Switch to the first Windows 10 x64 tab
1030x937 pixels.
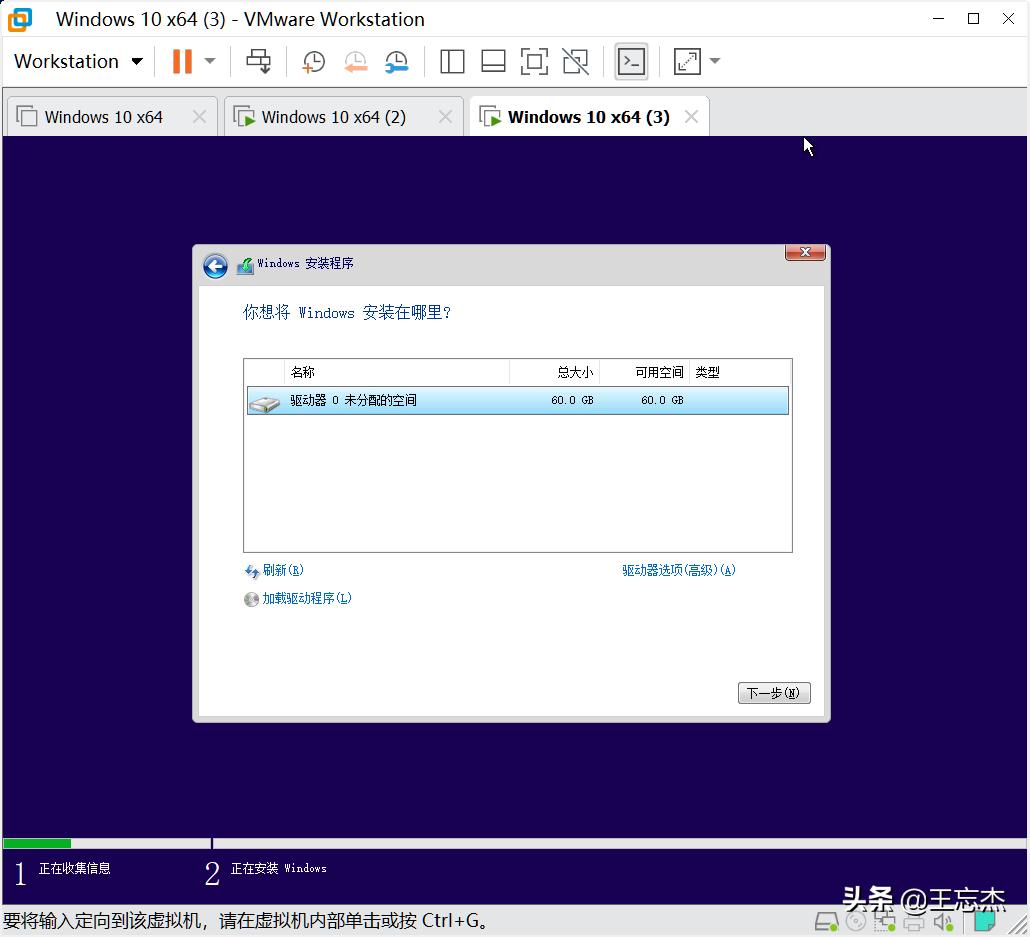[x=103, y=116]
